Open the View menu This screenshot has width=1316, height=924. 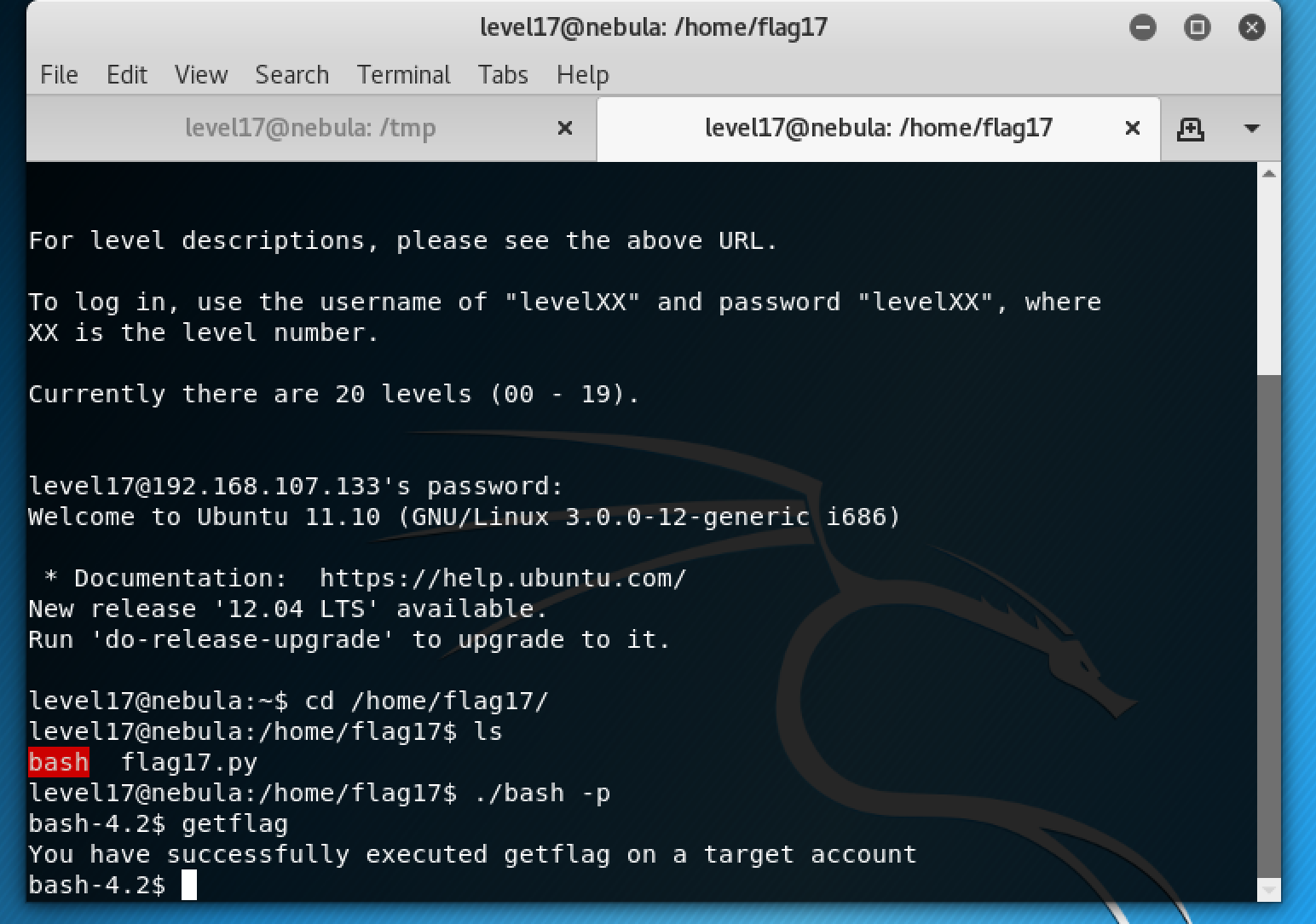(x=200, y=75)
